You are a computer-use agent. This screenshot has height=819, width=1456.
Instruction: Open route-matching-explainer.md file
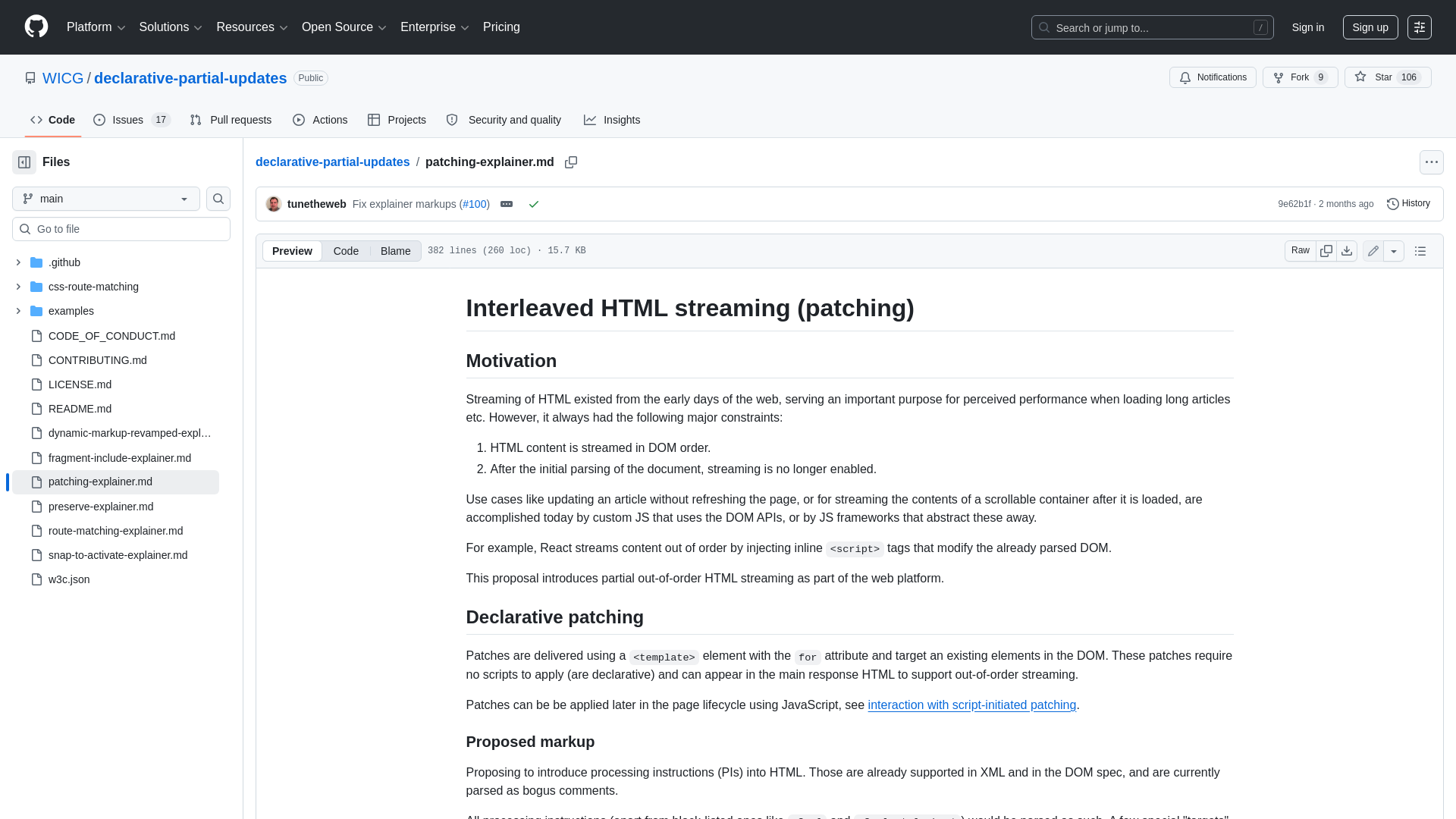(x=115, y=531)
